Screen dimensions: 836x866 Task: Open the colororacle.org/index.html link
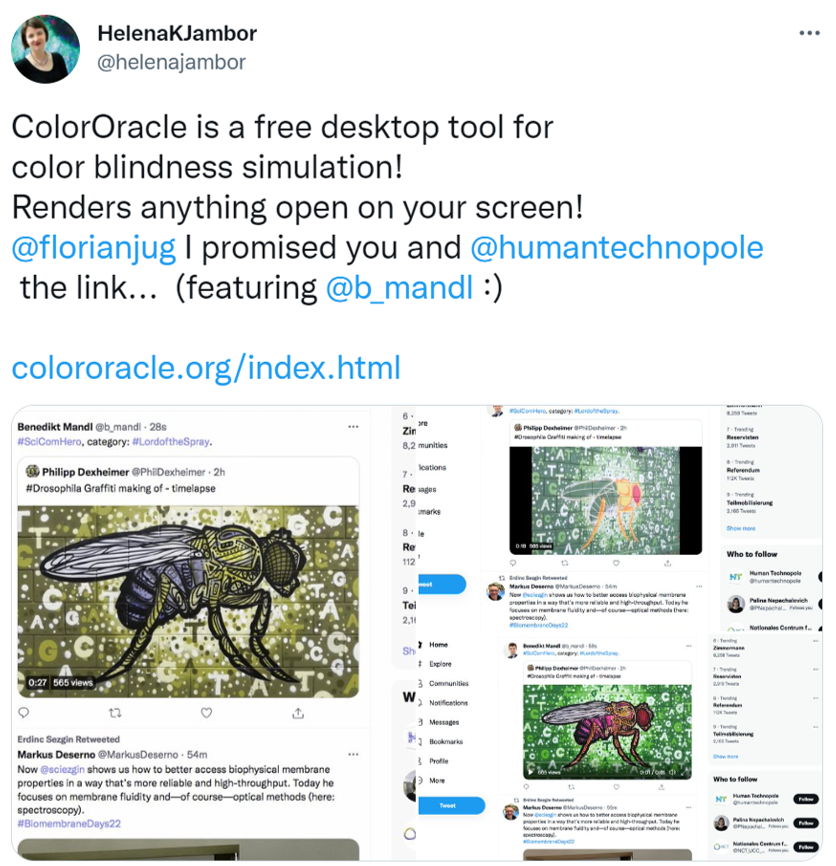click(206, 368)
